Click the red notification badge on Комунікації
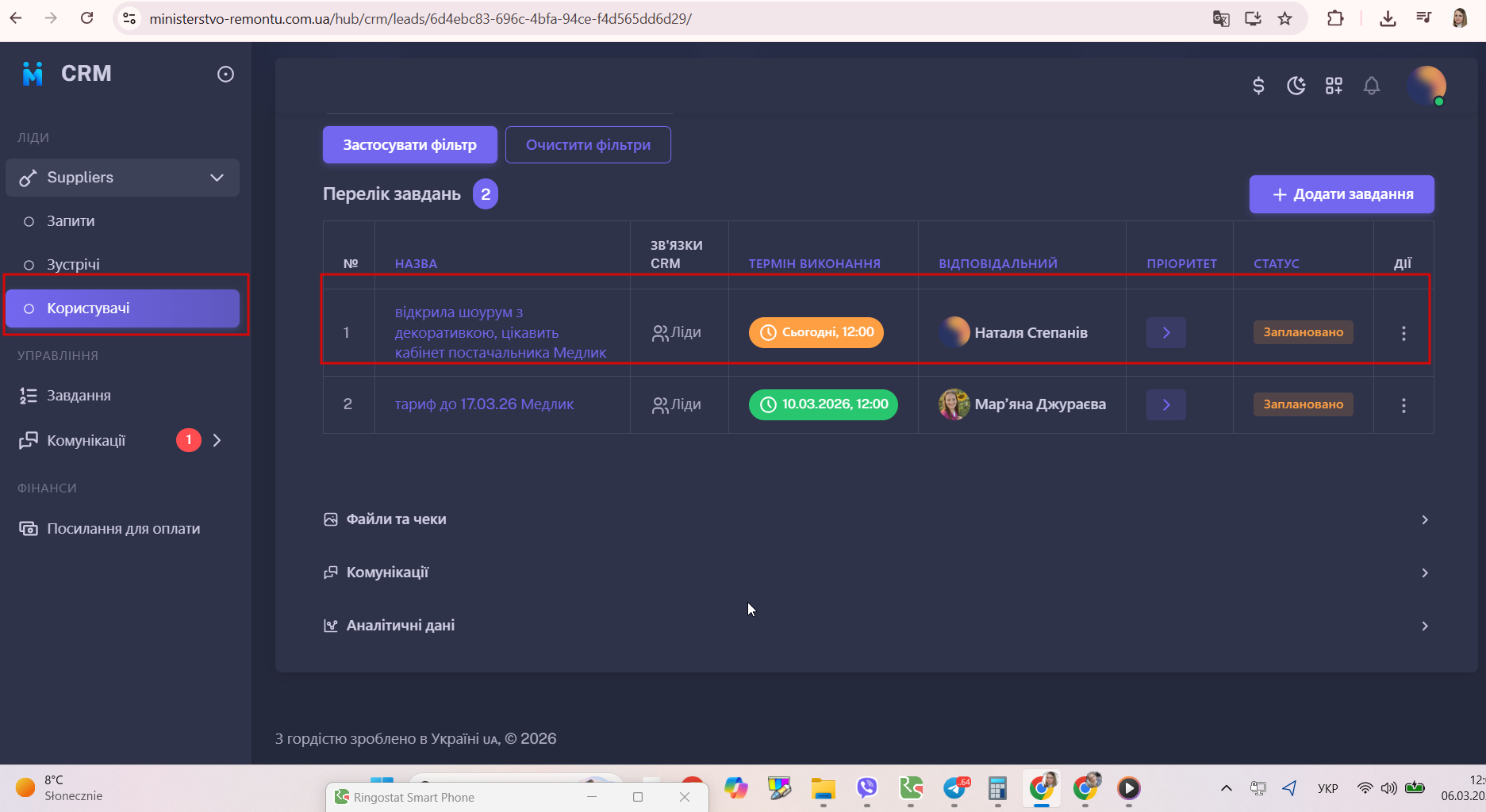 click(188, 440)
